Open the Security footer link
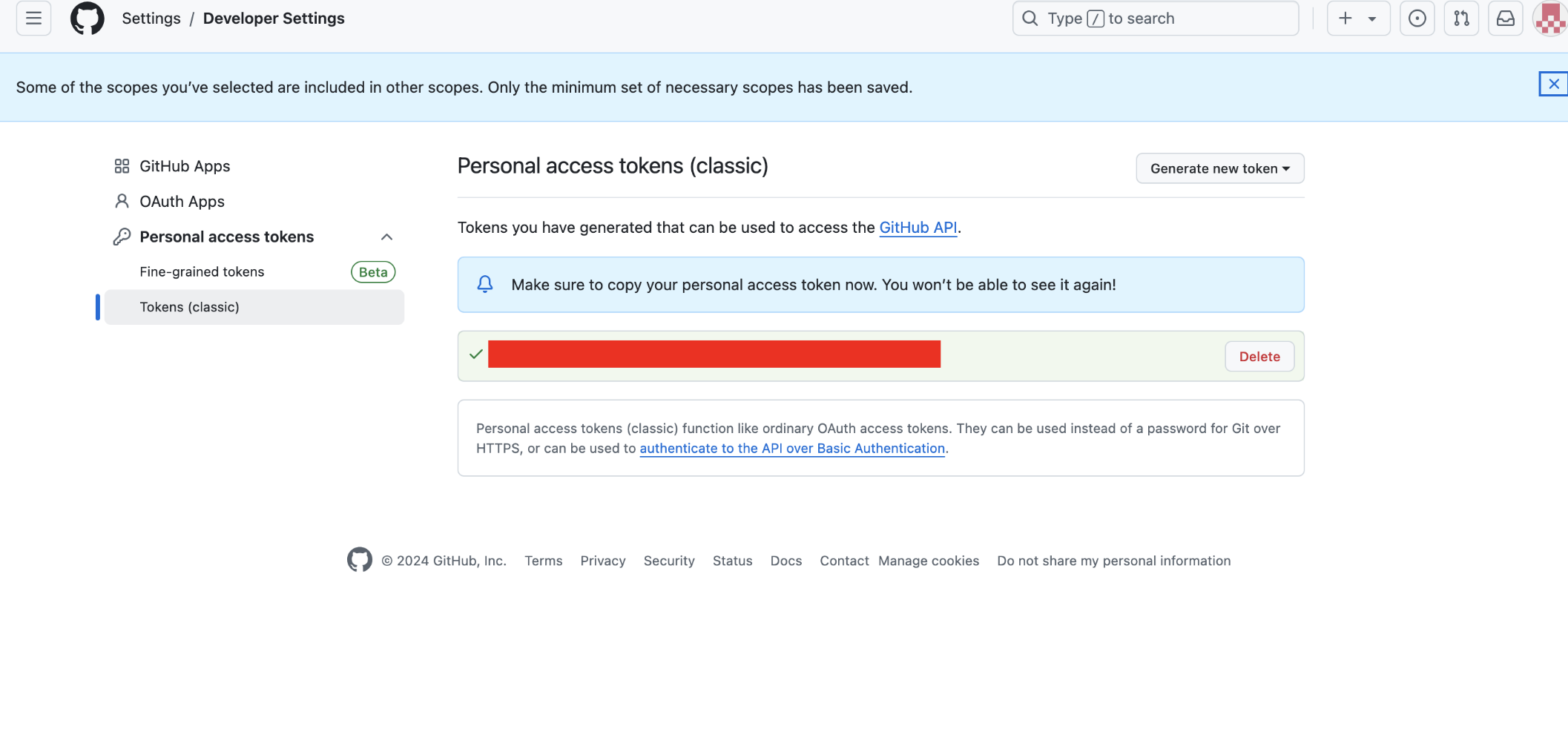Image resolution: width=1568 pixels, height=752 pixels. [x=669, y=561]
